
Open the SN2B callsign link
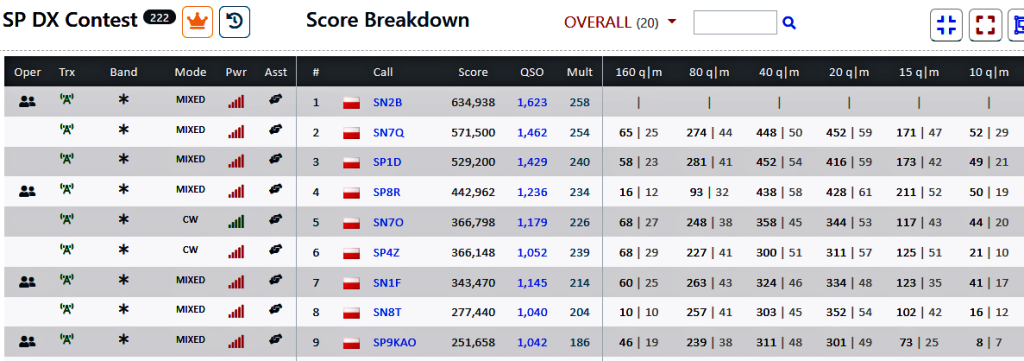click(x=386, y=102)
